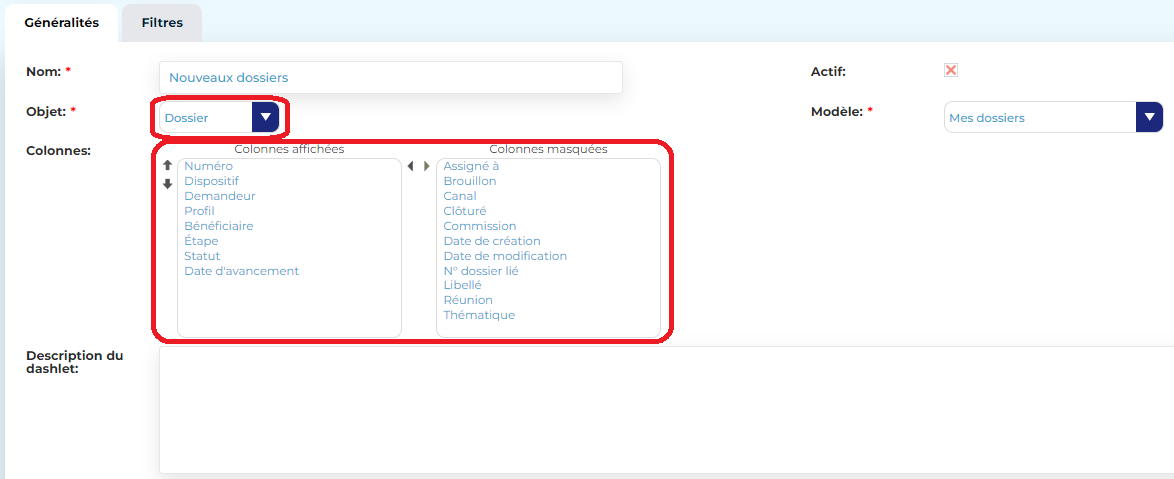The image size is (1174, 479).
Task: Select N° dossier lié hidden column
Action: pos(480,271)
